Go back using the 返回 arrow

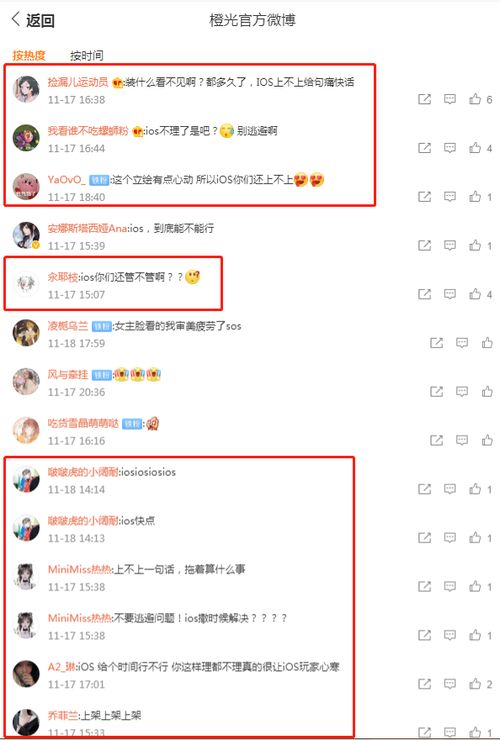point(33,20)
